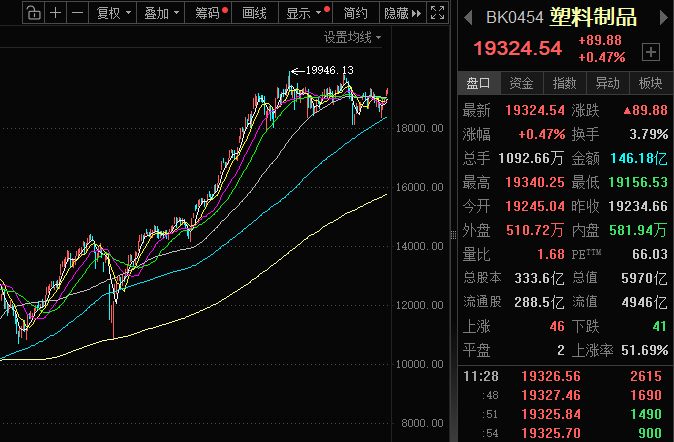Click the 16000.00 axis label
Screen dimensions: 674x442
(x=420, y=187)
